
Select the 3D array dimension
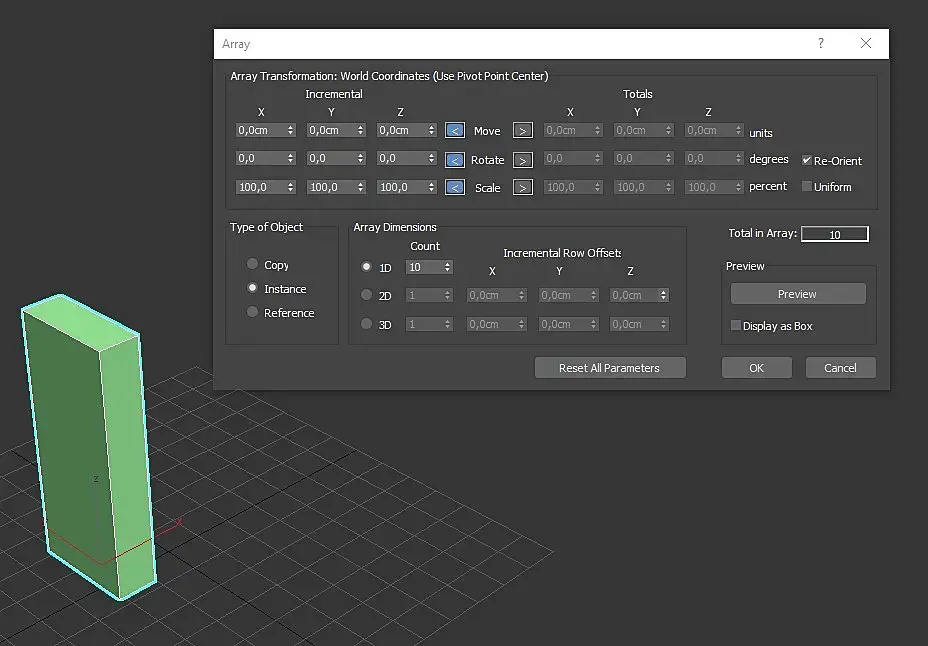(366, 324)
